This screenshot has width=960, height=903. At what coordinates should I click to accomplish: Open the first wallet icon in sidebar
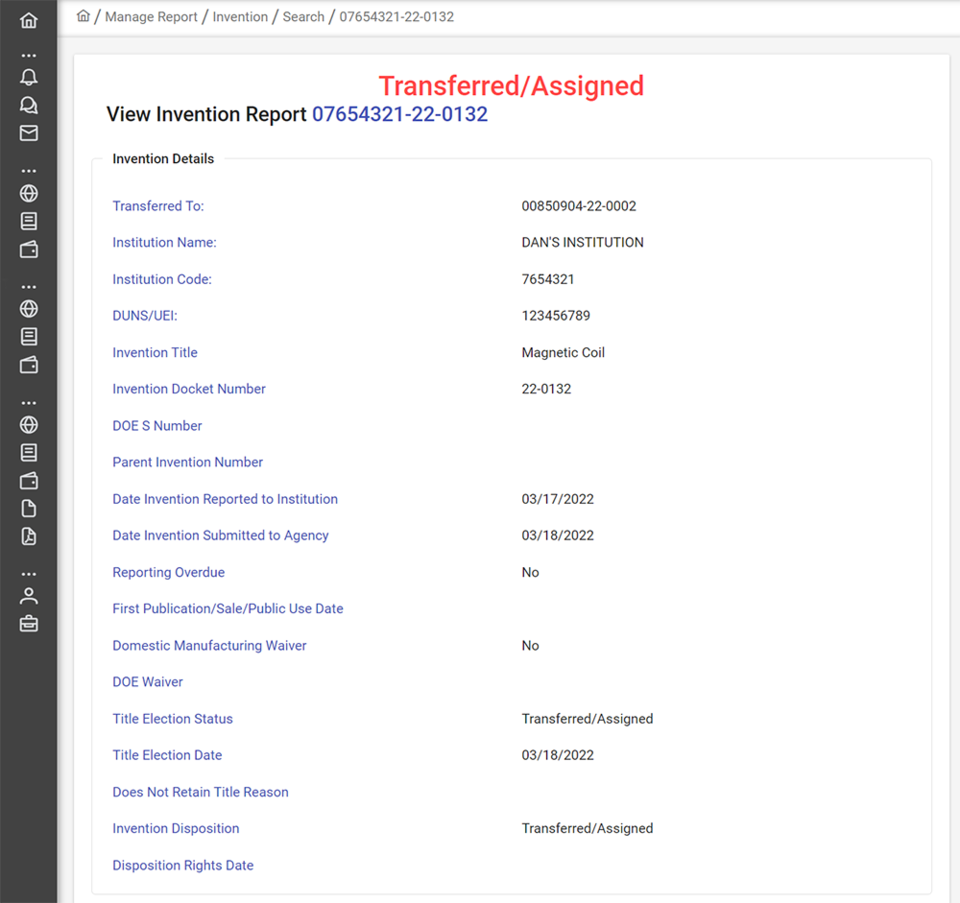[28, 250]
